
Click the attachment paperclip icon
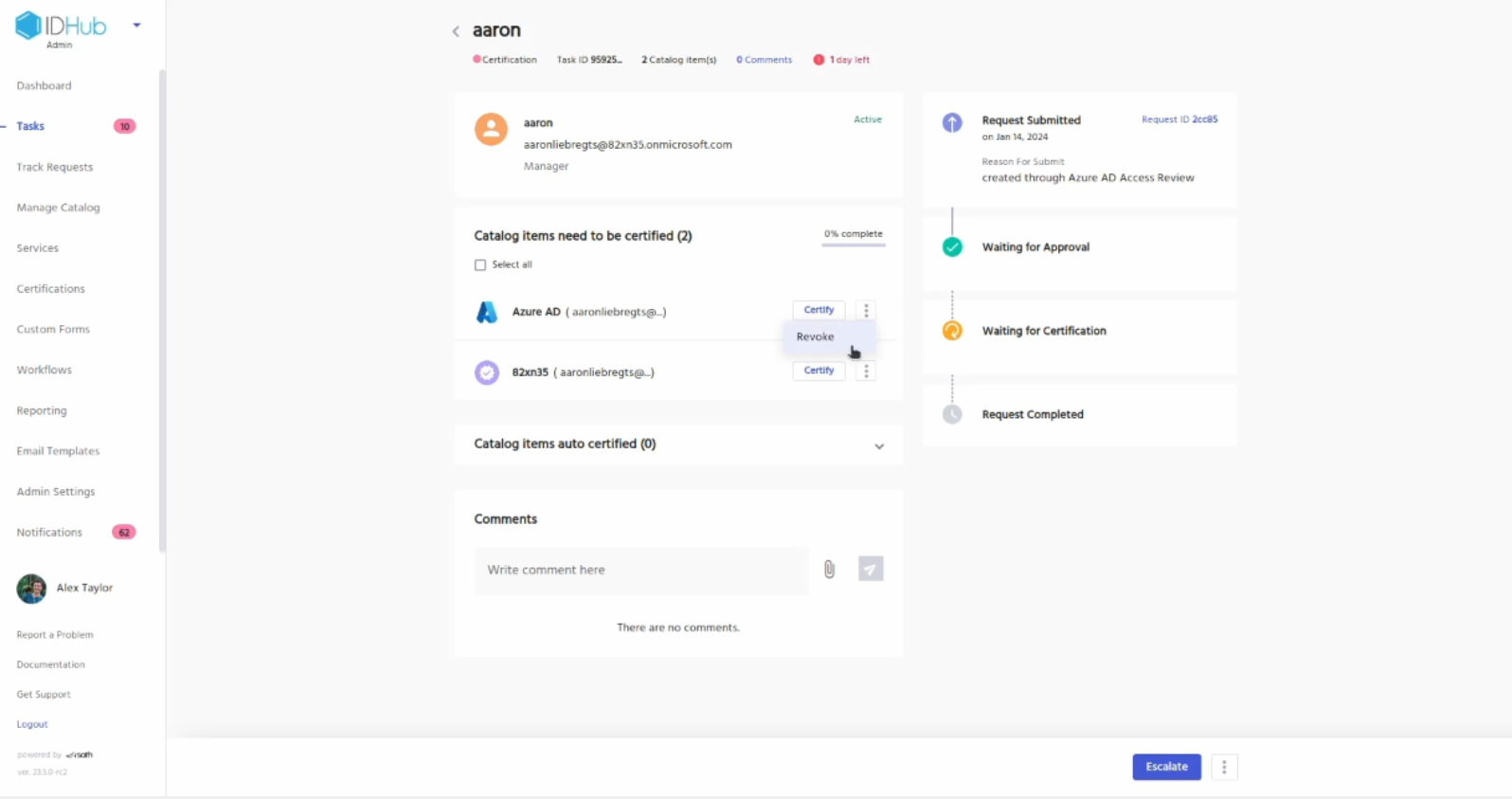pos(829,570)
